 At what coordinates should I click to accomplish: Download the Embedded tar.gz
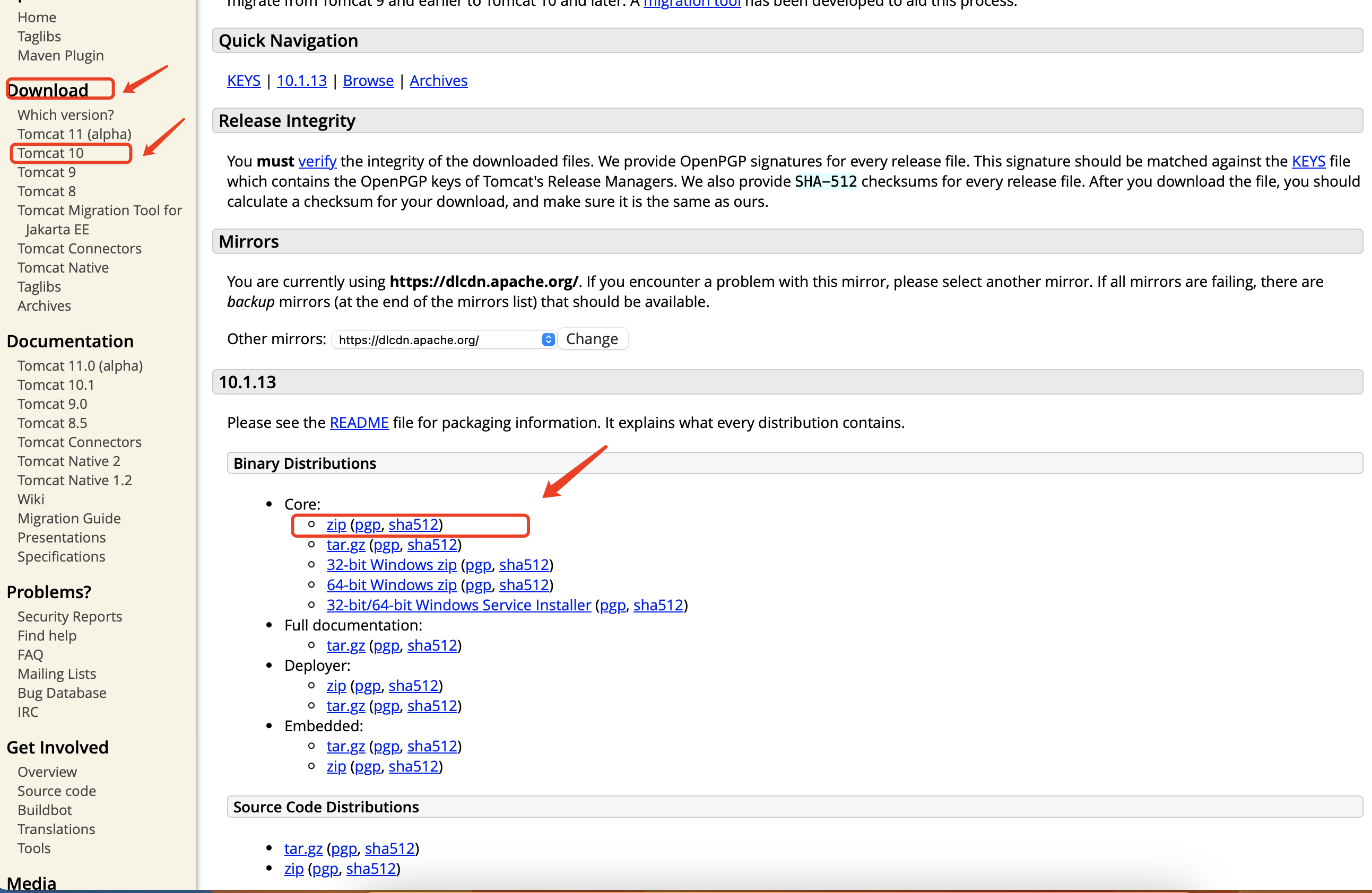pyautogui.click(x=346, y=747)
